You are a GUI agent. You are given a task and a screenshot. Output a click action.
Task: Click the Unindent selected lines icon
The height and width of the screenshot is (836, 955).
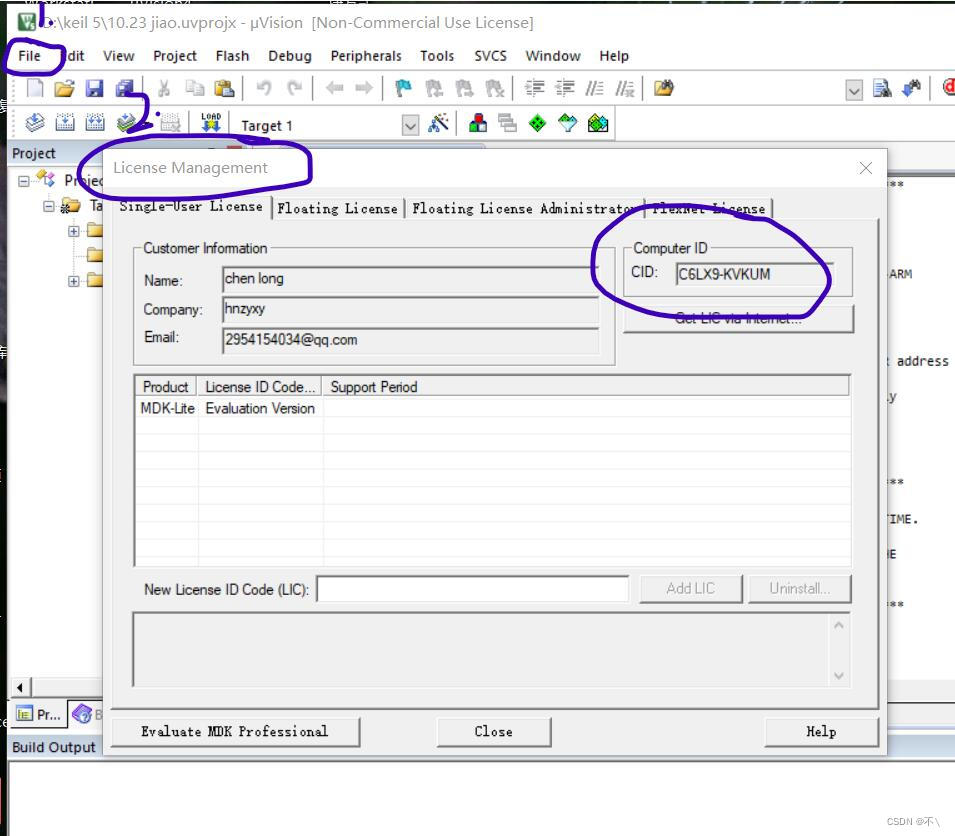[x=565, y=88]
